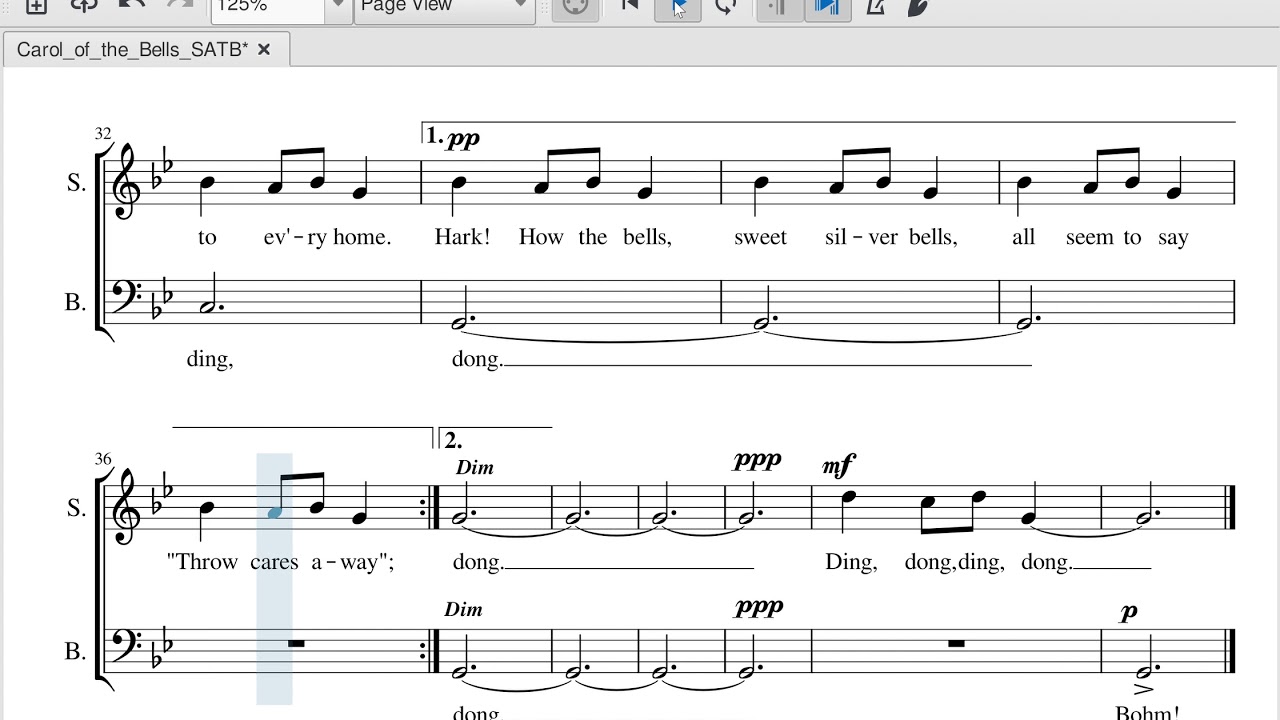This screenshot has width=1280, height=720.
Task: Toggle the metronome icon
Action: pos(875,6)
